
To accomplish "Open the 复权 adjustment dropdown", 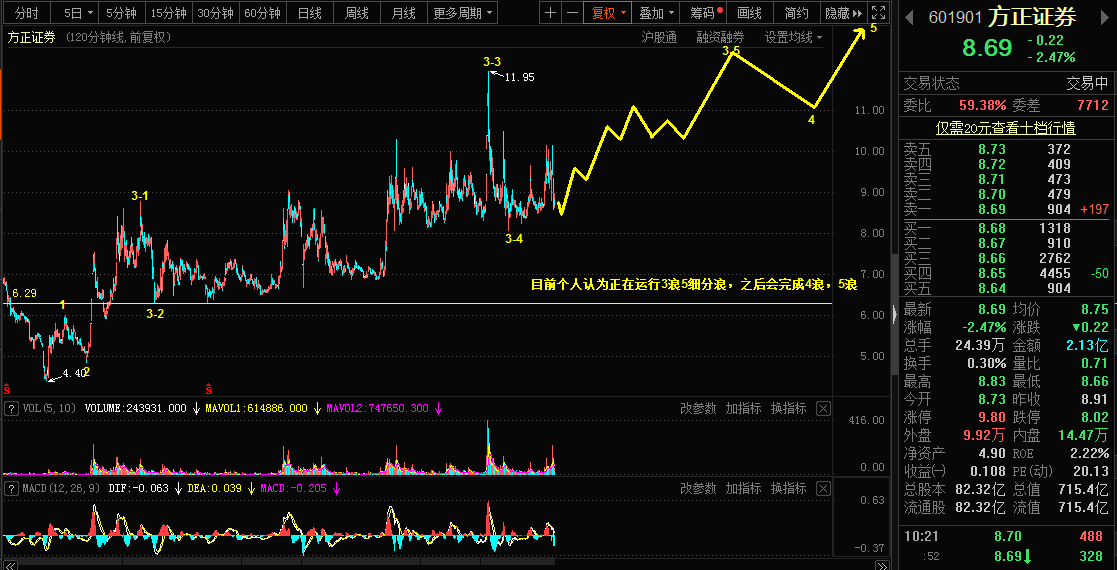I will pos(607,13).
